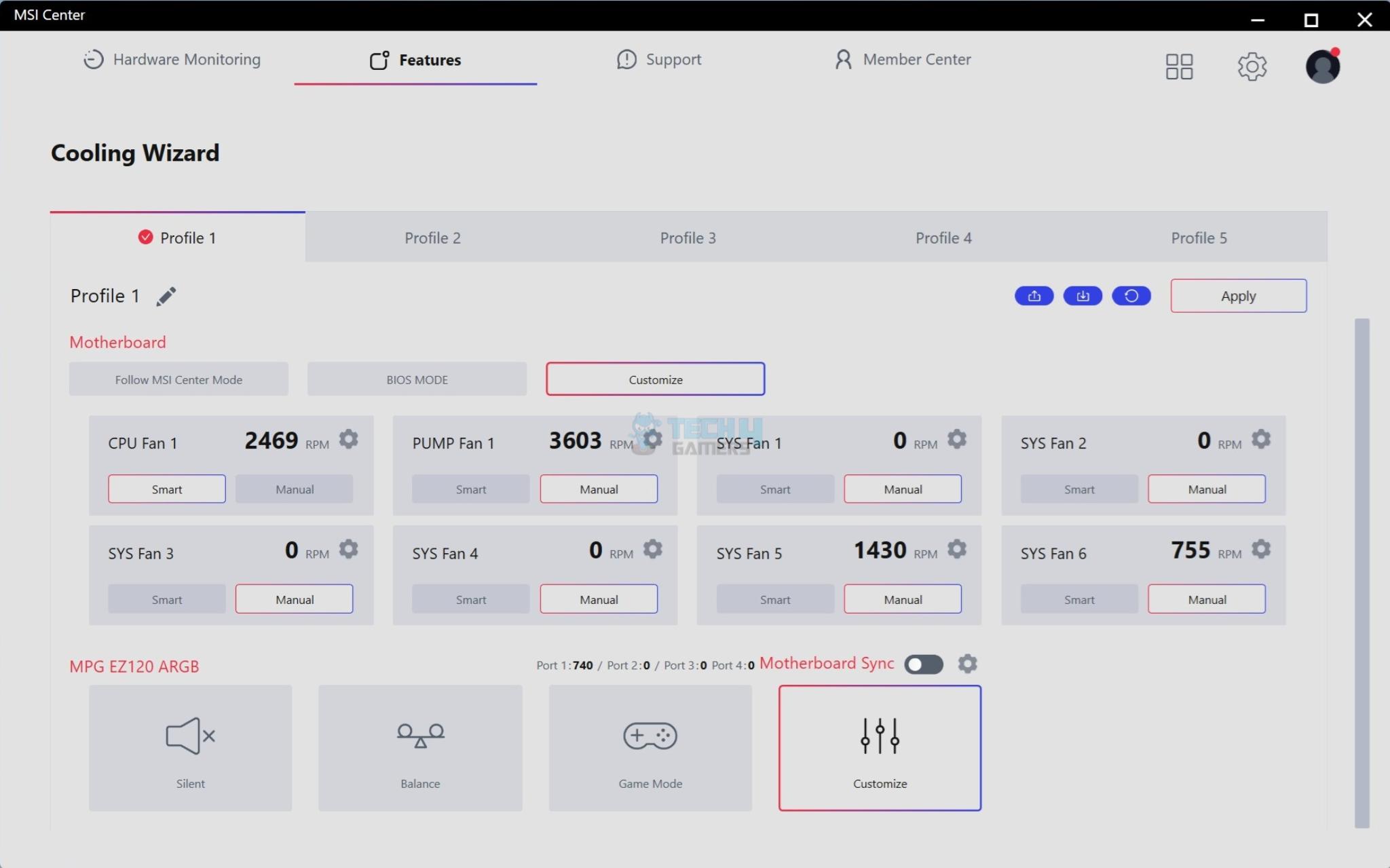Set SYS Fan 6 to Smart mode
This screenshot has height=868, width=1390.
click(1078, 599)
